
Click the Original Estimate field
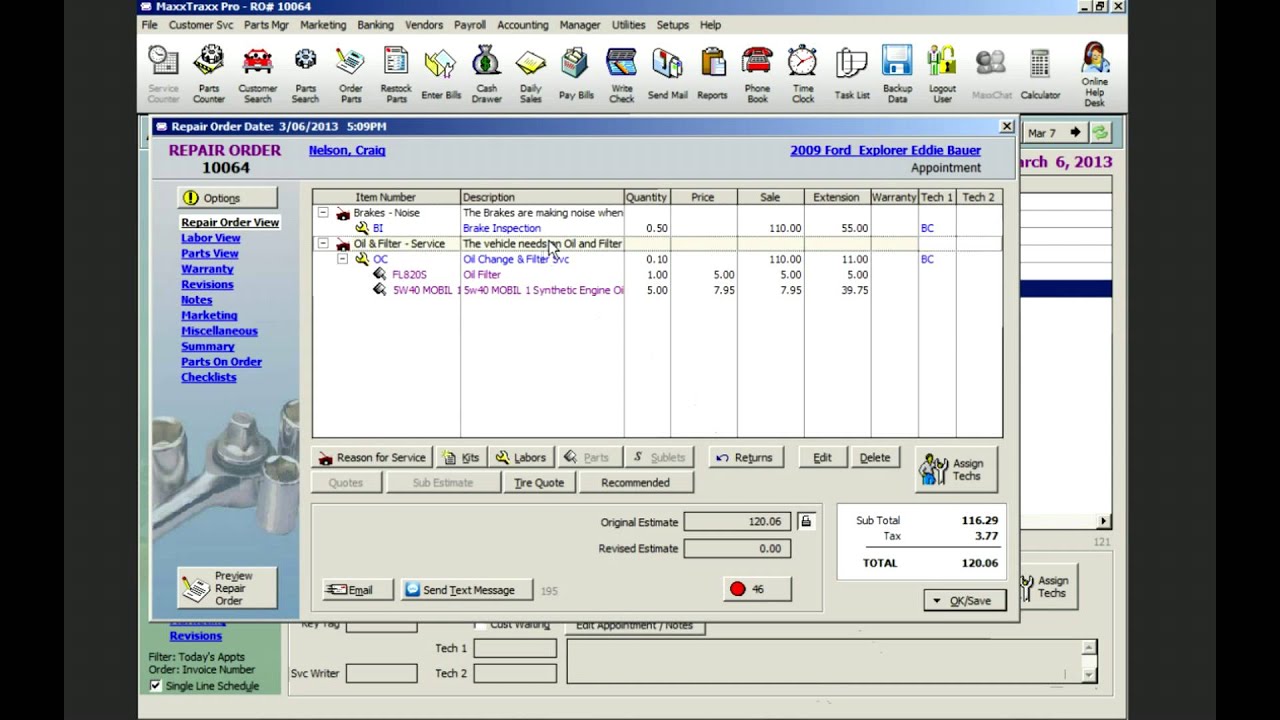coord(738,522)
